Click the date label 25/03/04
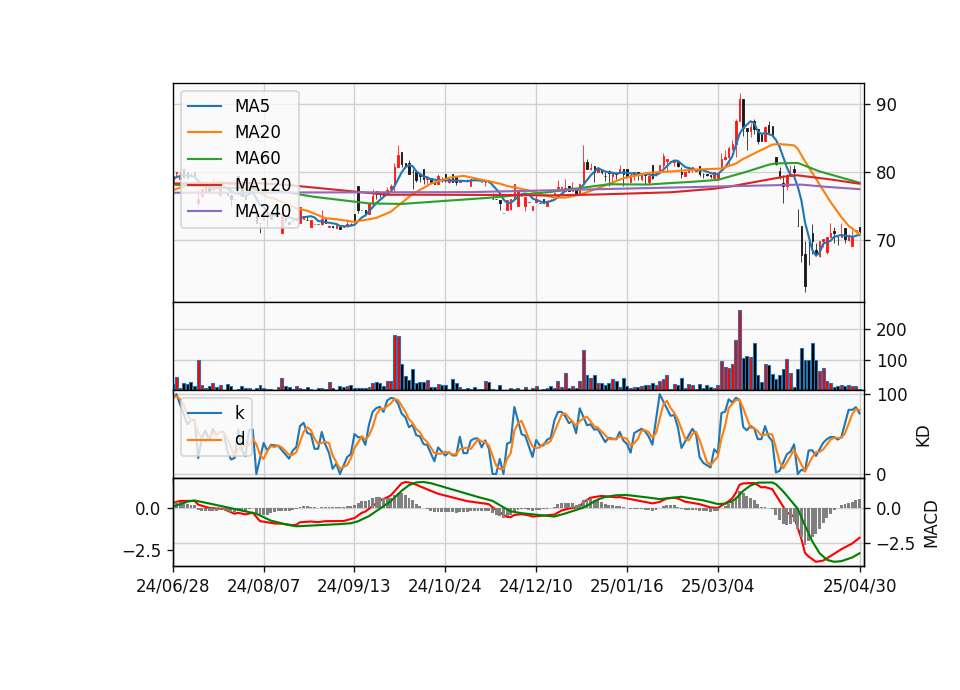This screenshot has height=690, width=960. pos(718,586)
